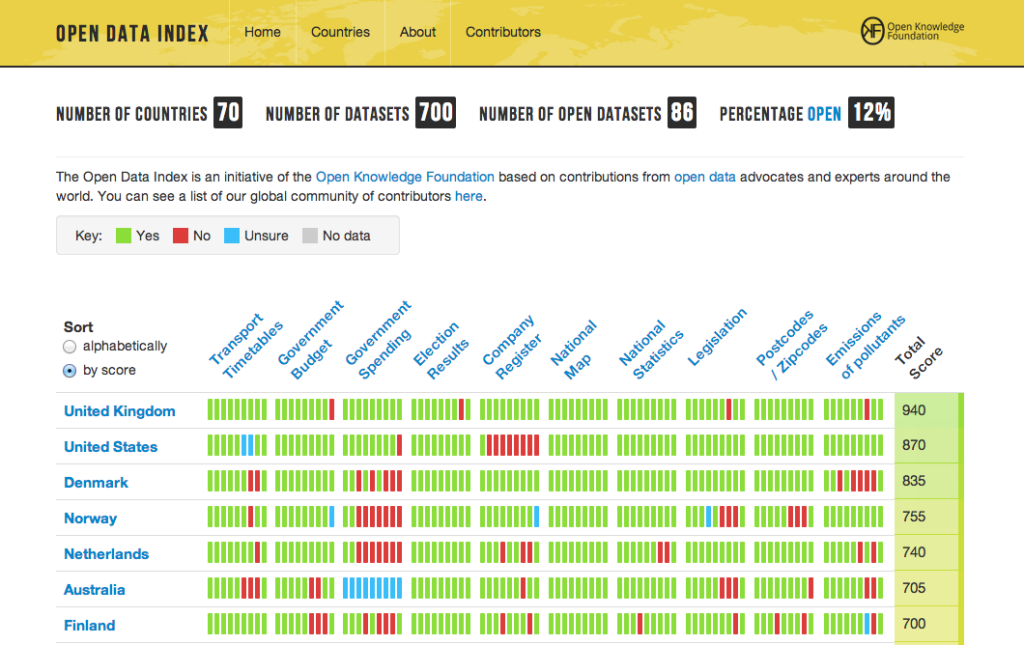Open Company Register column header
The width and height of the screenshot is (1024, 645).
512,348
